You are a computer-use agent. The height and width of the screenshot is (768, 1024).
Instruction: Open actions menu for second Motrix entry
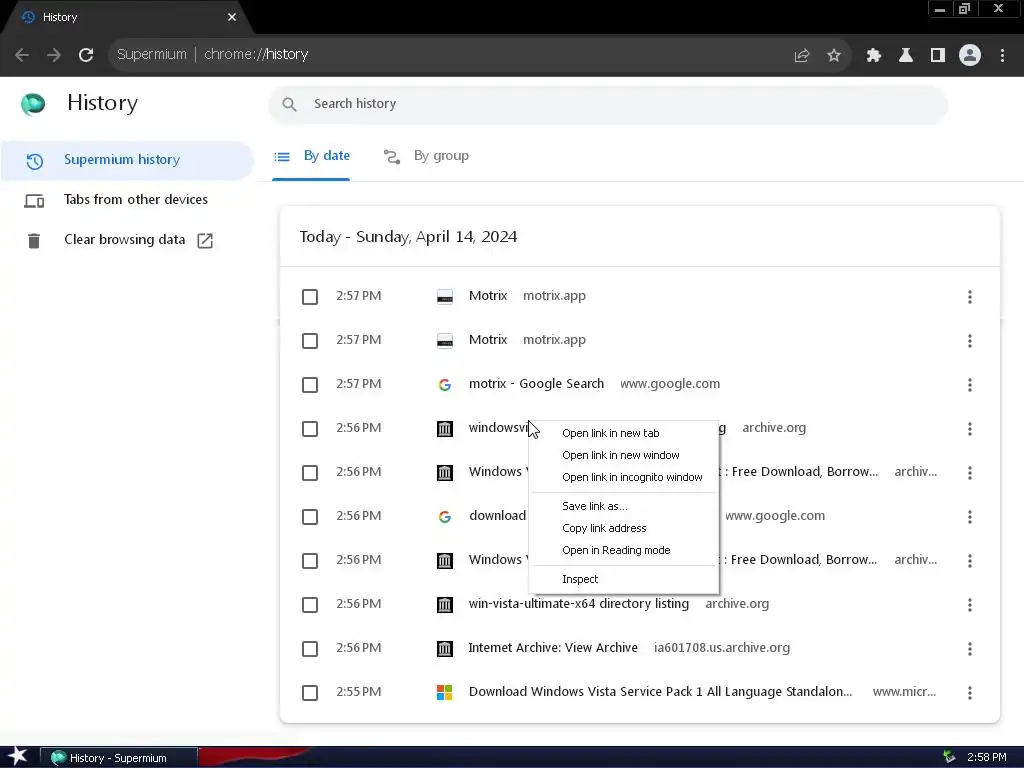click(x=970, y=341)
